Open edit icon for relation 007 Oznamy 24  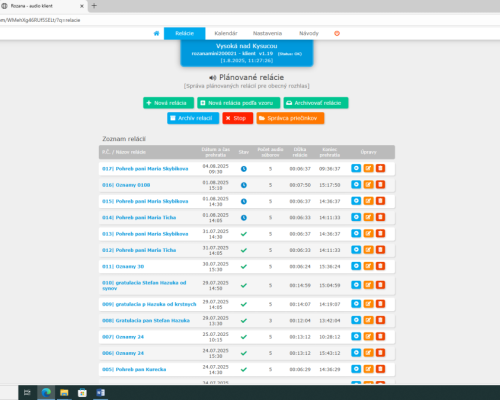368,337
